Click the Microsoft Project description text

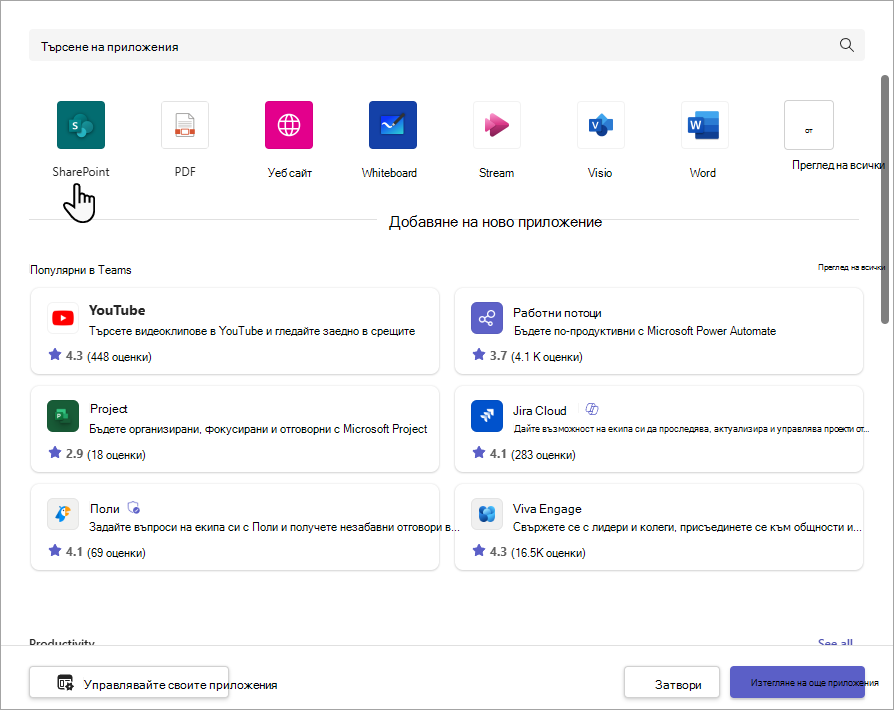tap(258, 429)
